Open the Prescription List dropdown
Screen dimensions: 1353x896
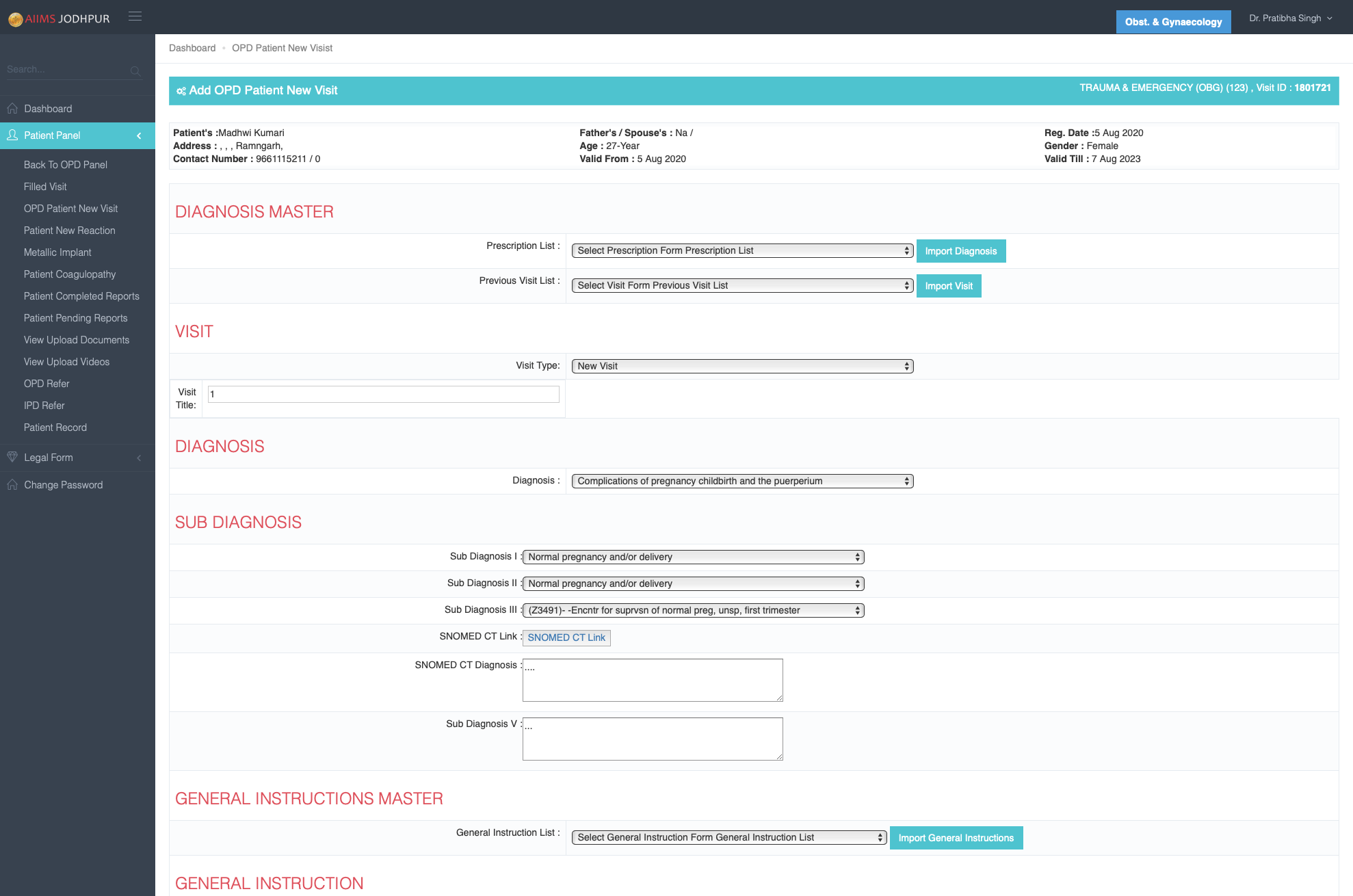pyautogui.click(x=742, y=251)
